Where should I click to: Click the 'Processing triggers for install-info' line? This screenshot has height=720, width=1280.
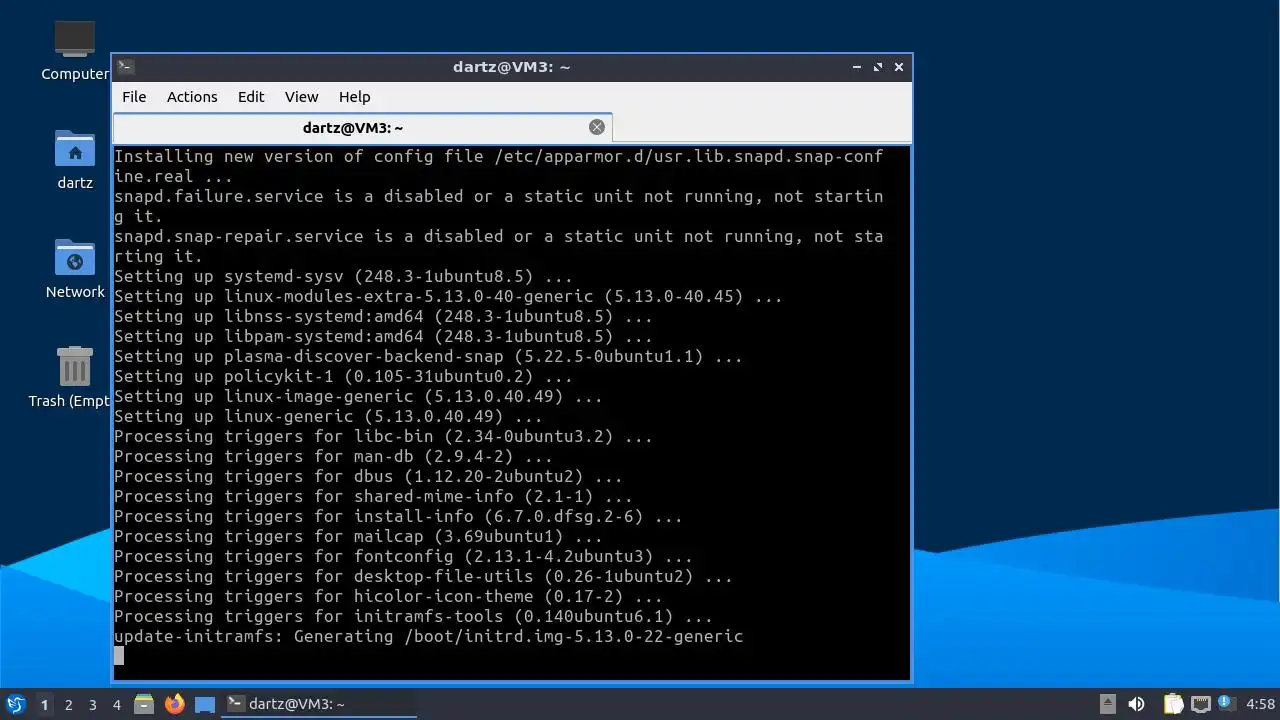coord(398,516)
